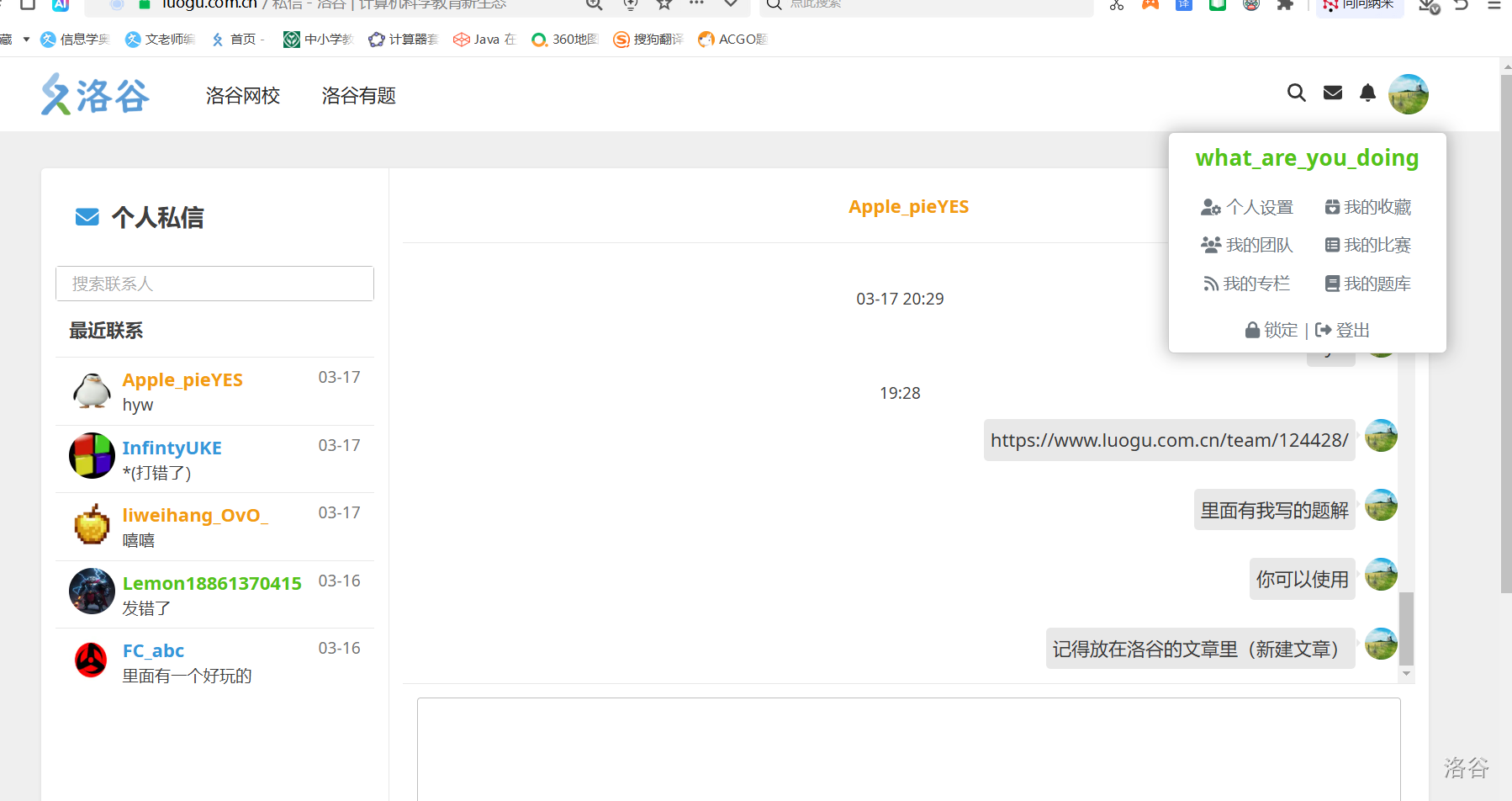This screenshot has height=801, width=1512.
Task: Open the envelope messages icon
Action: pos(1332,93)
